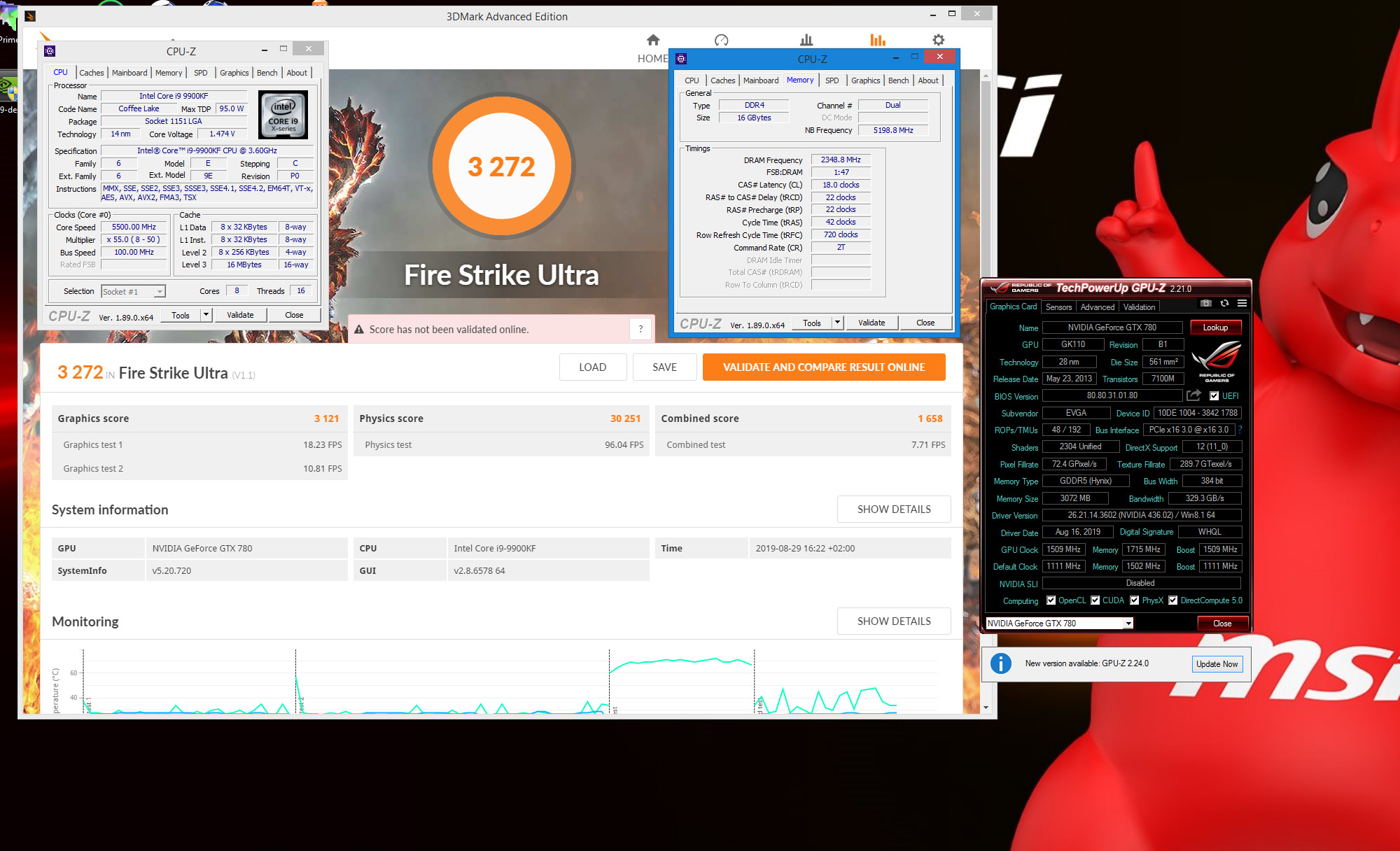Toggle the CUDA checkbox

(1095, 600)
